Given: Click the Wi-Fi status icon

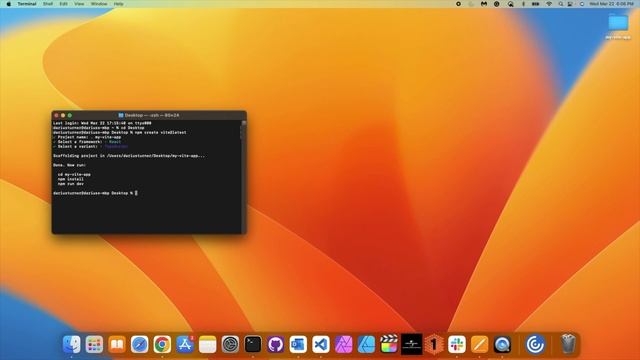Looking at the screenshot, I should (x=549, y=4).
